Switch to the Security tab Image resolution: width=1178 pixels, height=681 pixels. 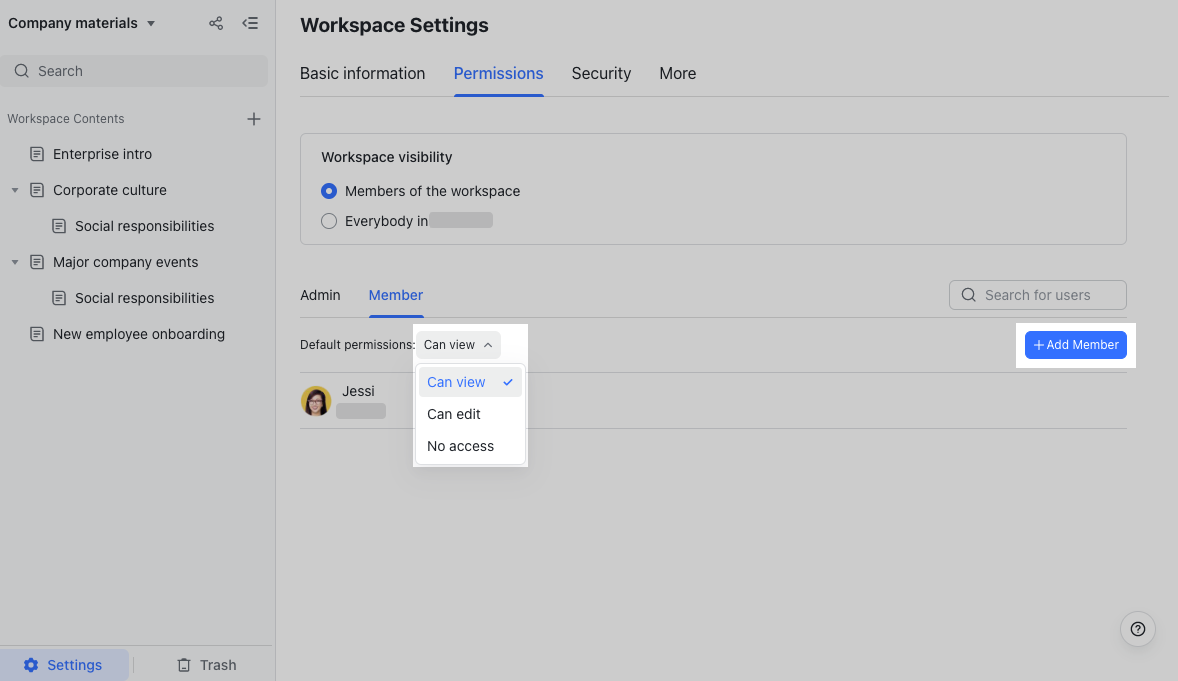coord(601,73)
